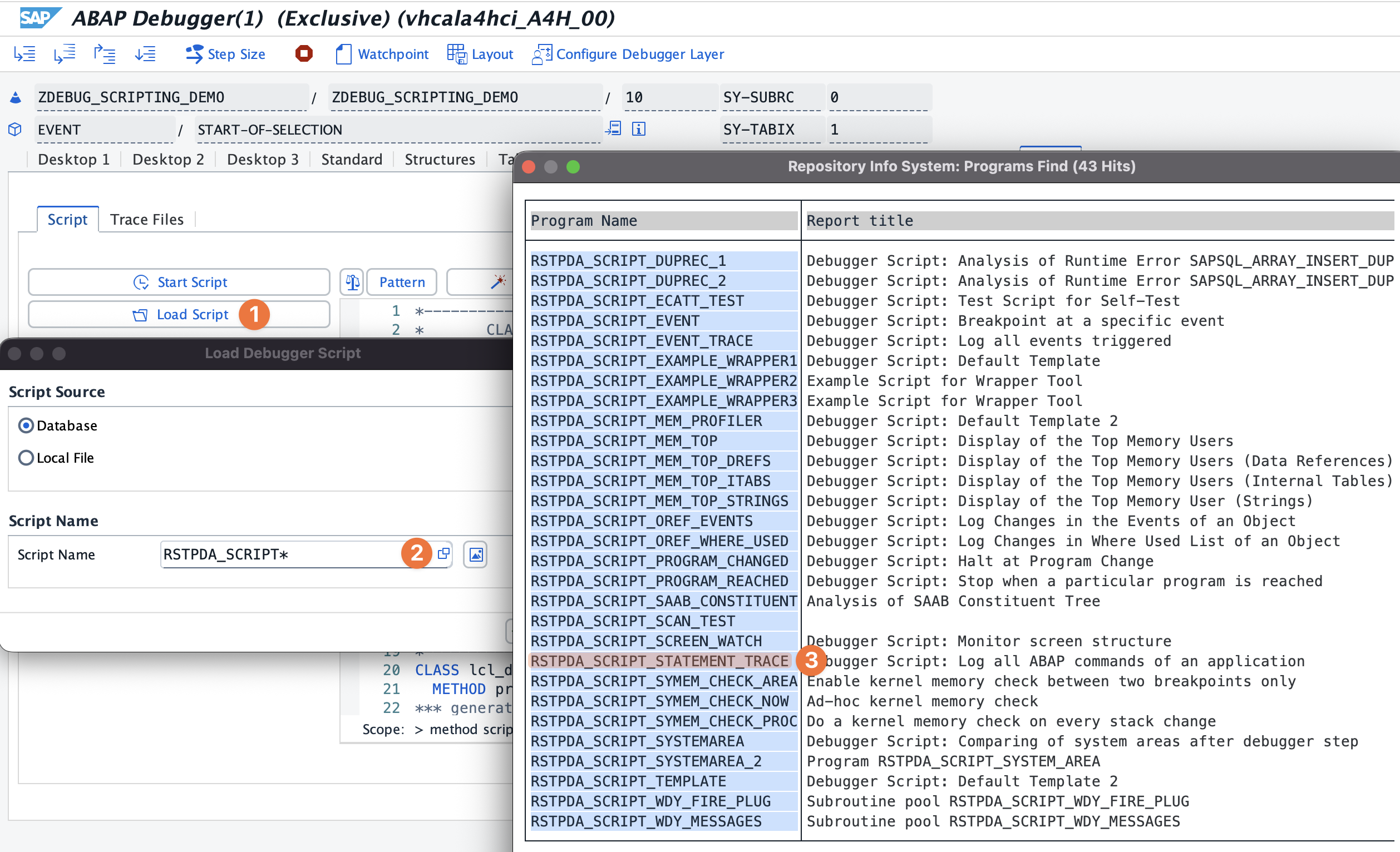Open the Layout toolbar option
Viewport: 1400px width, 852px height.
(x=480, y=54)
